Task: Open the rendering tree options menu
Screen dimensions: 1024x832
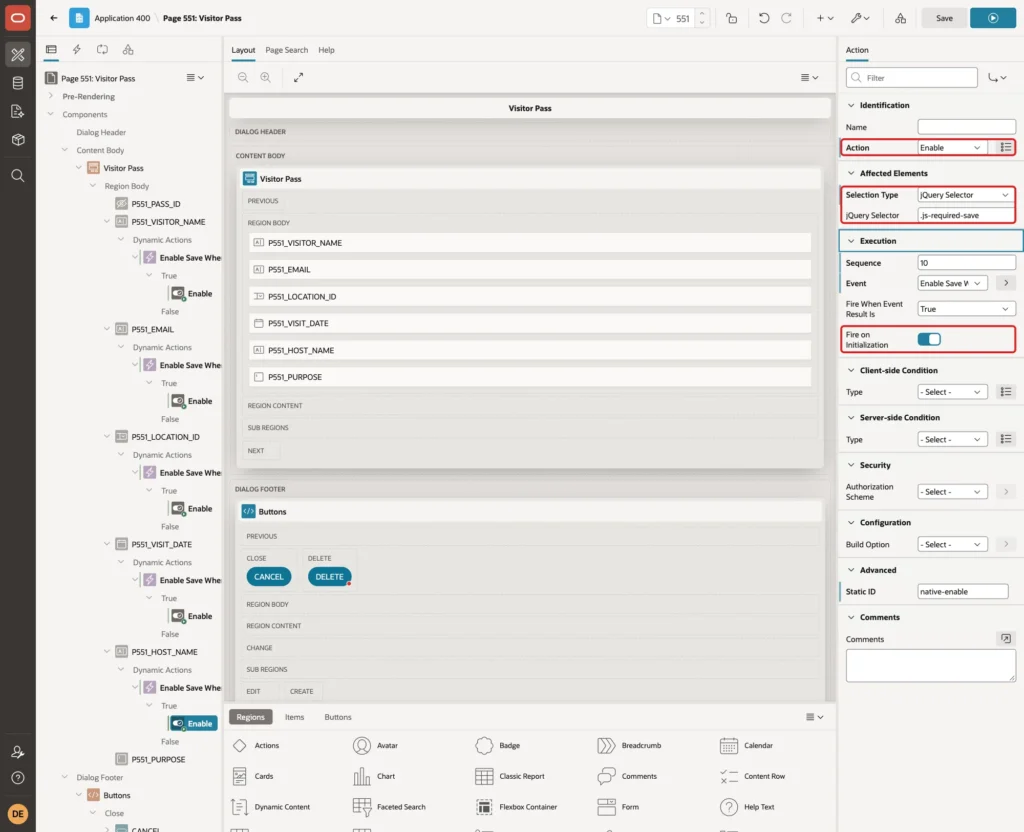Action: pyautogui.click(x=195, y=78)
